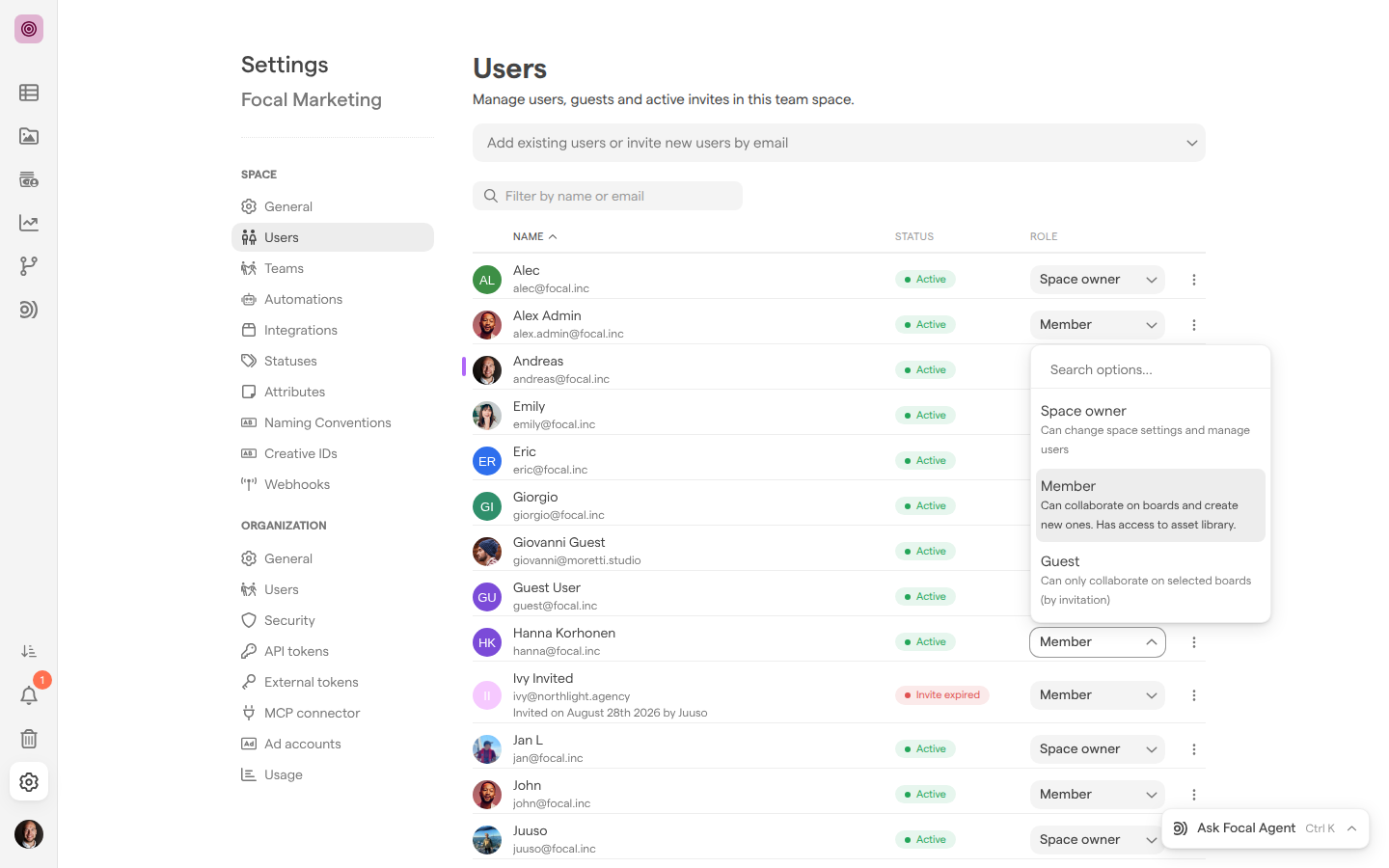
Task: Open the profile avatar at bottom left
Action: pos(29,834)
